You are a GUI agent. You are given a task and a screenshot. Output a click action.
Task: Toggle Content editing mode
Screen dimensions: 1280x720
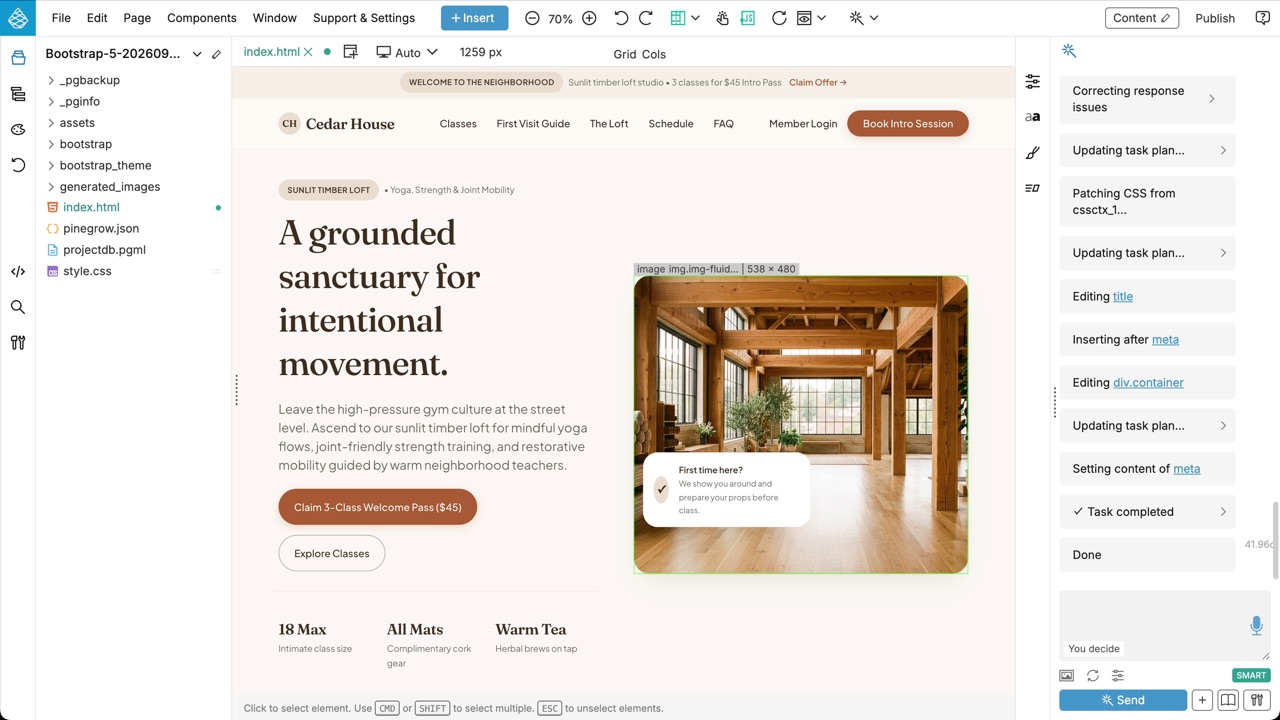[1142, 18]
